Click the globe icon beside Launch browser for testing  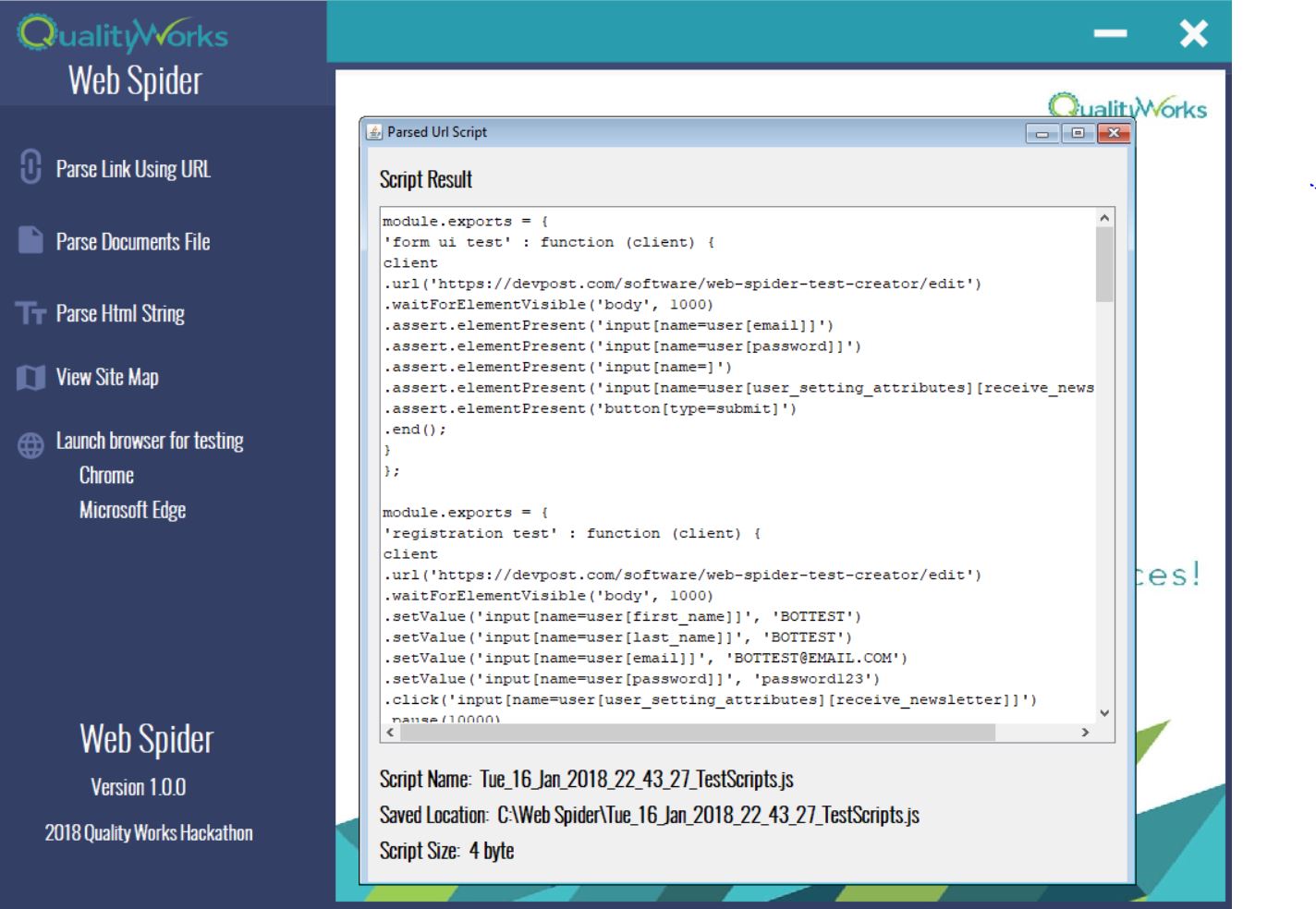pyautogui.click(x=30, y=446)
